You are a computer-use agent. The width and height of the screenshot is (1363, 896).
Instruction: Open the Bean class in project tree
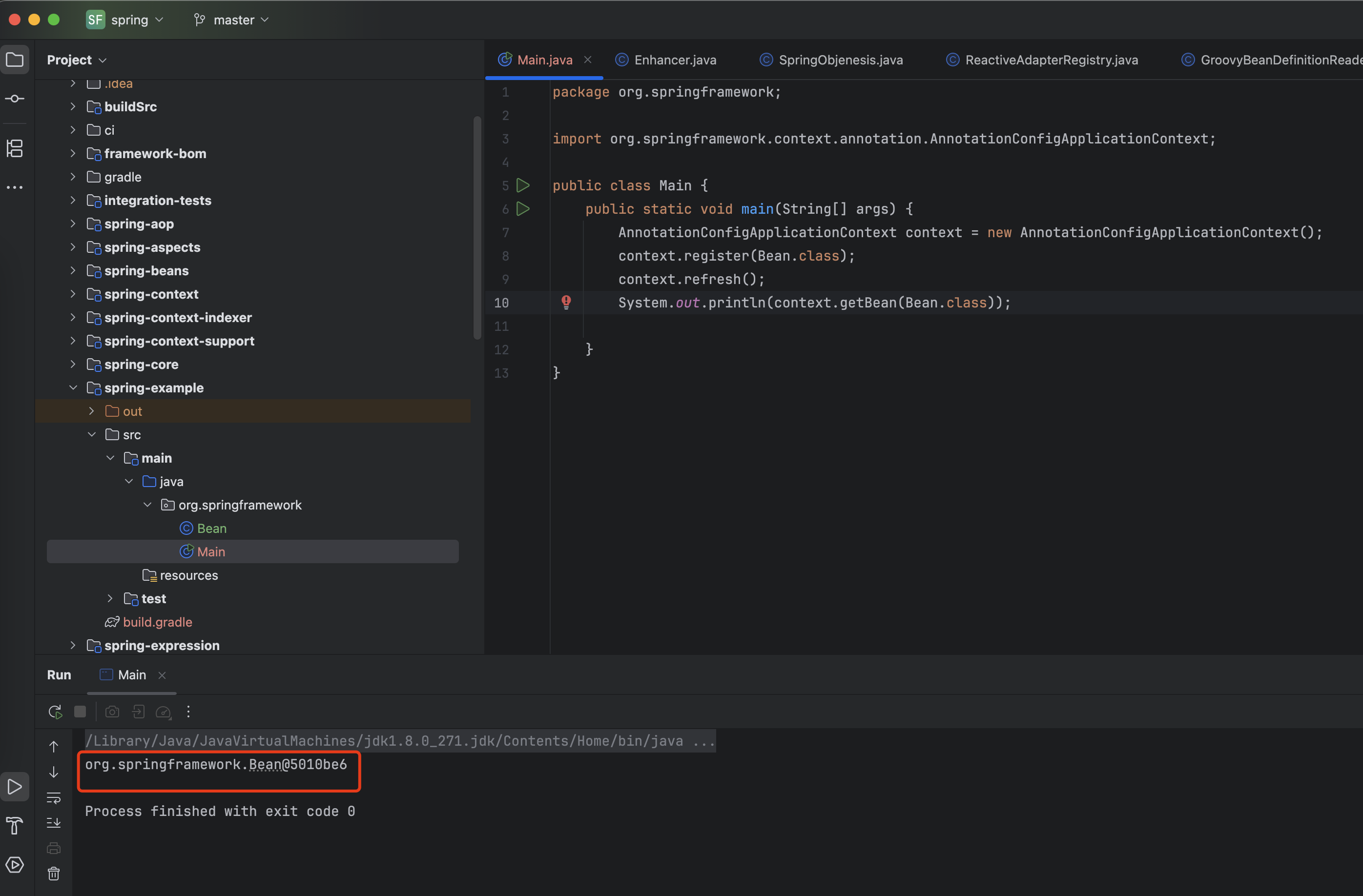[211, 529]
